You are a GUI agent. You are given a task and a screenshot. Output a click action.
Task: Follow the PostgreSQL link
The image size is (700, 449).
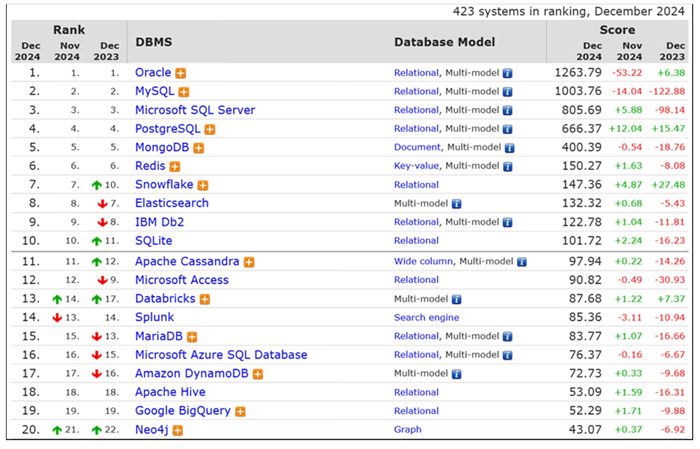[168, 129]
